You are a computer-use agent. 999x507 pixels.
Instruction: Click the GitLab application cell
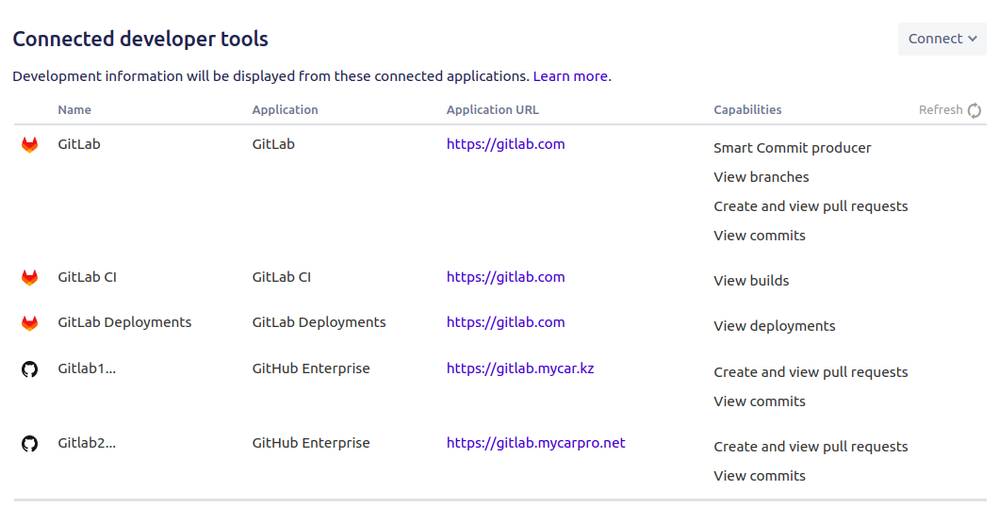273,144
